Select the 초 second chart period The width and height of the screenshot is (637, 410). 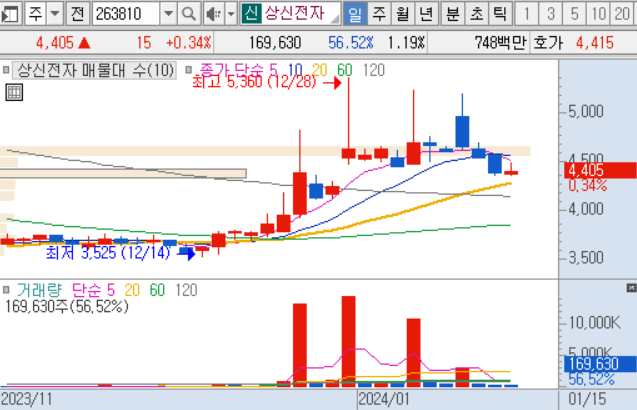476,14
